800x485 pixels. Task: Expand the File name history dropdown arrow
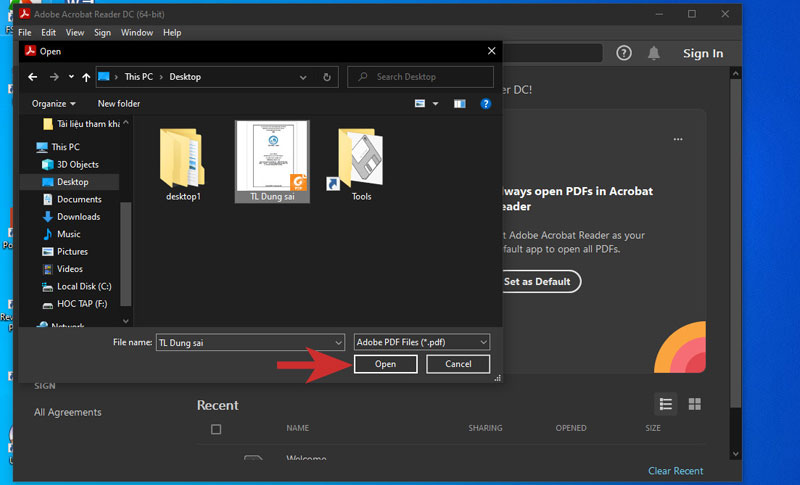coord(338,342)
